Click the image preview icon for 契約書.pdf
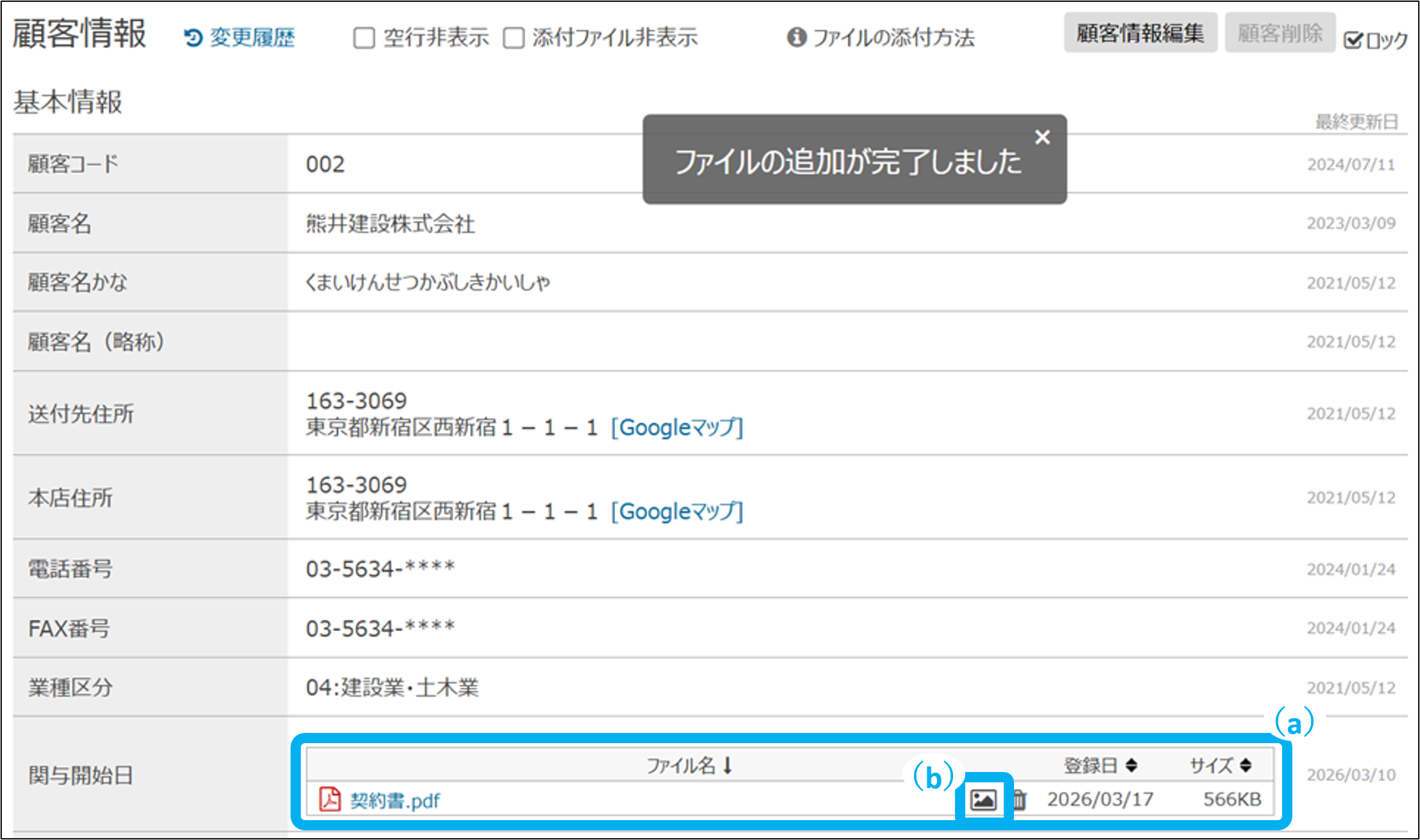Screen dimensions: 1420x840 coord(983,800)
